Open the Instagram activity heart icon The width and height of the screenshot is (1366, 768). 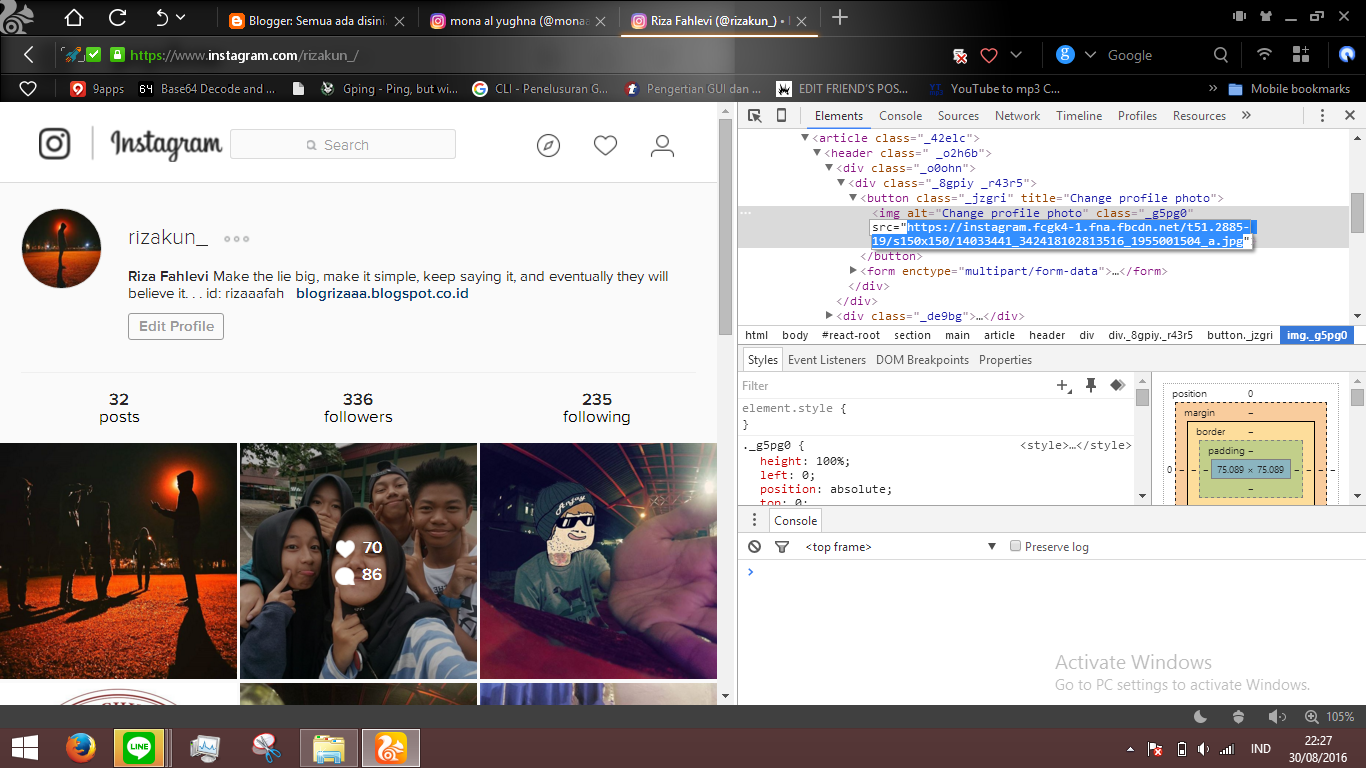(605, 146)
